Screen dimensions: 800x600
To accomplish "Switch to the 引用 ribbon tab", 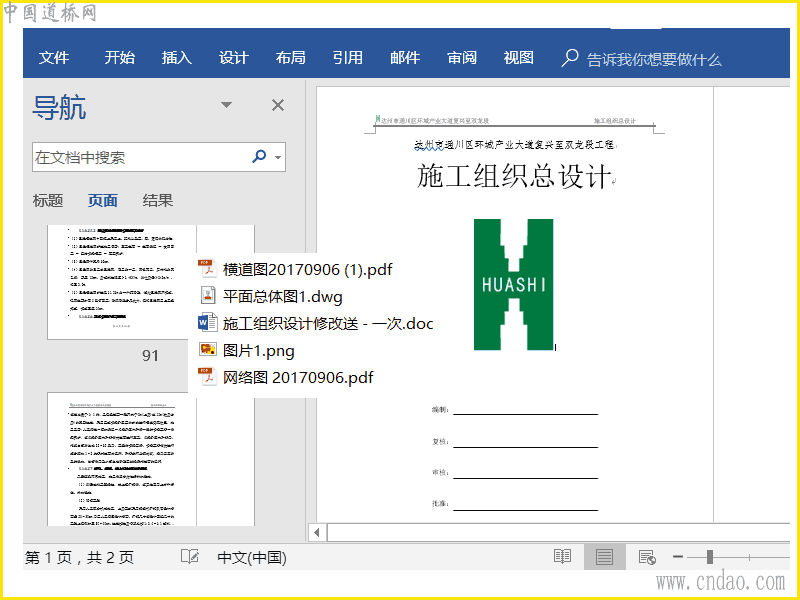I will pyautogui.click(x=347, y=57).
